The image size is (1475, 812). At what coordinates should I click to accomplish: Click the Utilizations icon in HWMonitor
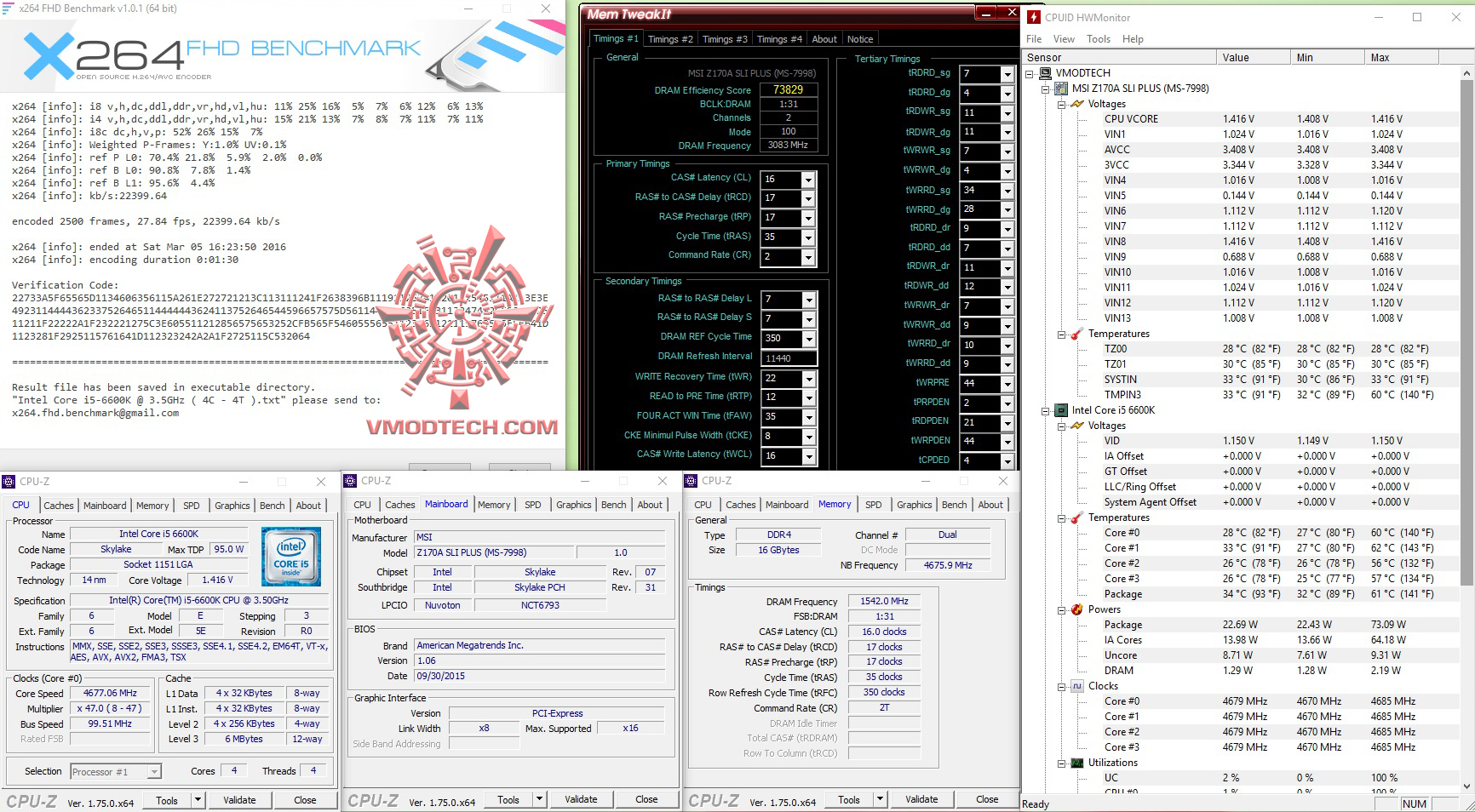pyautogui.click(x=1077, y=763)
